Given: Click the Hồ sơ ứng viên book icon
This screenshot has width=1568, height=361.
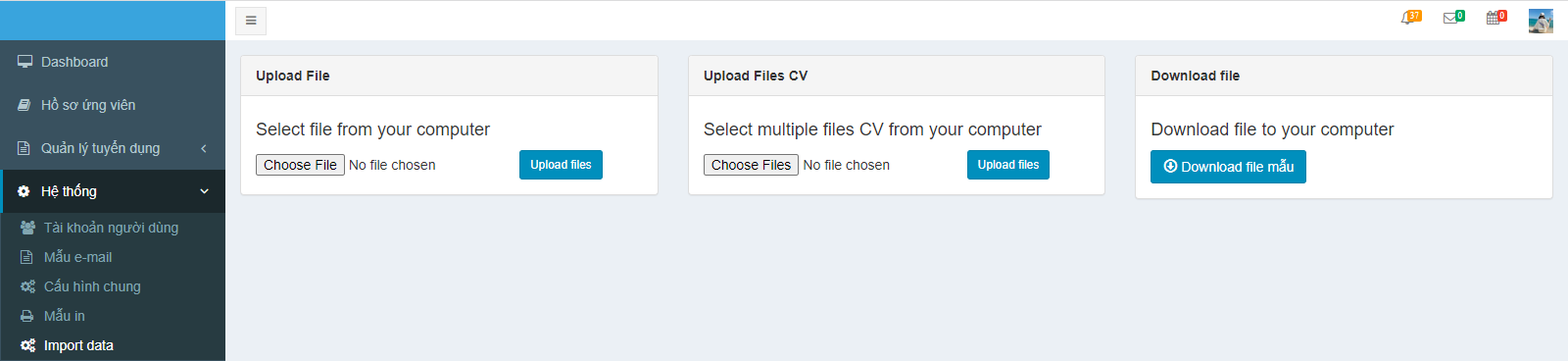Looking at the screenshot, I should (x=24, y=105).
